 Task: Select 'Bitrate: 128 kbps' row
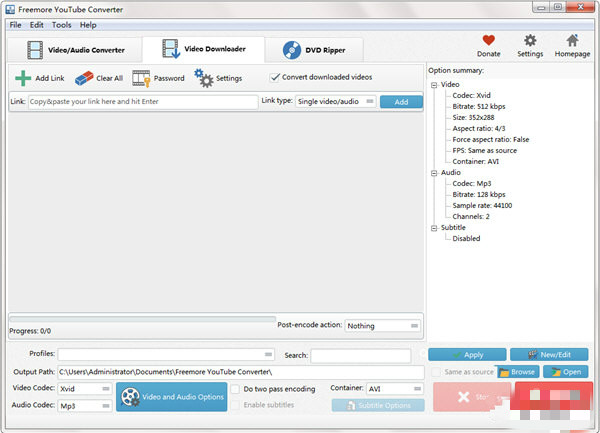click(x=479, y=195)
